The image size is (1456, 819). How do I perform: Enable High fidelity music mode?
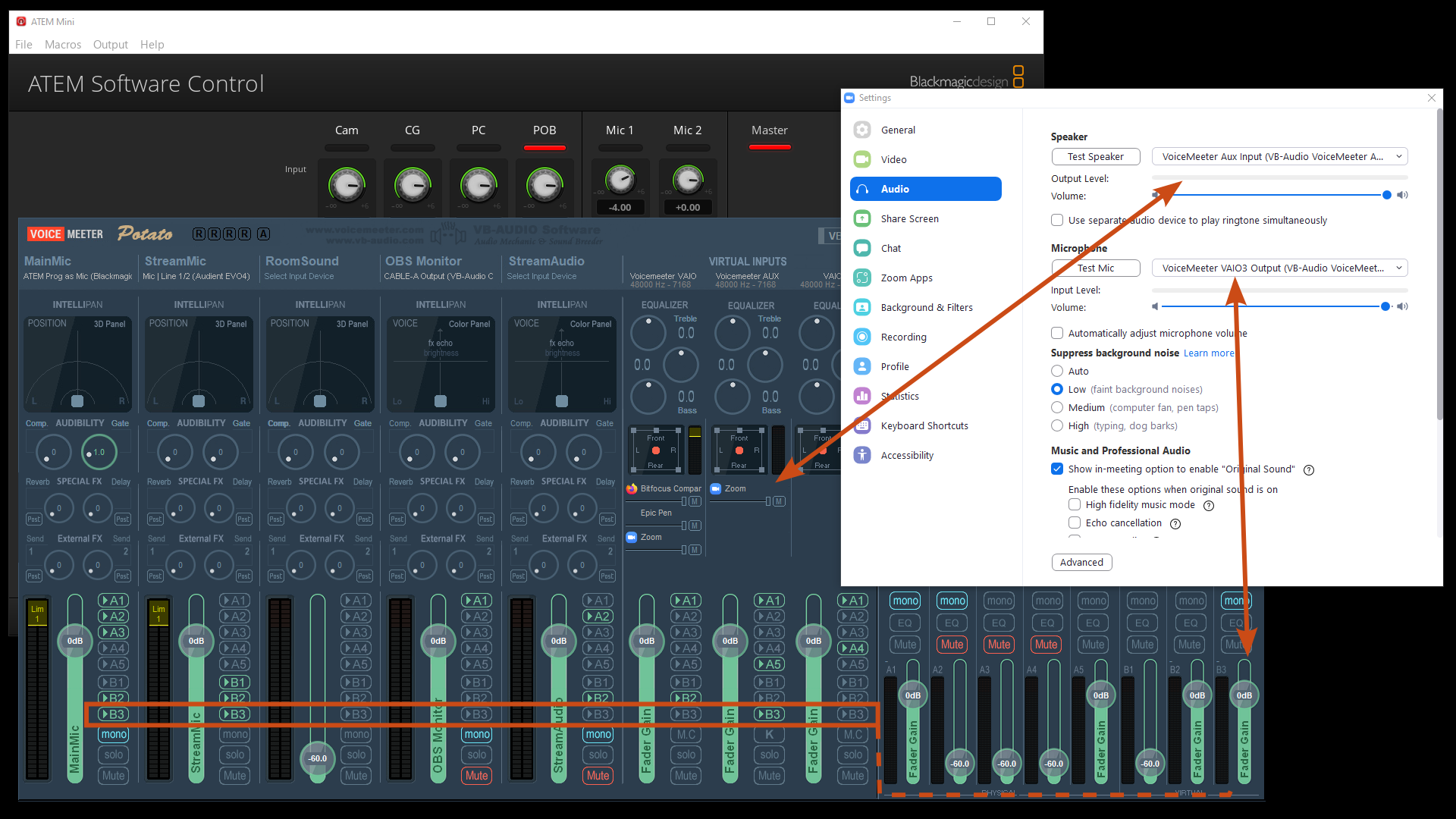pos(1075,504)
